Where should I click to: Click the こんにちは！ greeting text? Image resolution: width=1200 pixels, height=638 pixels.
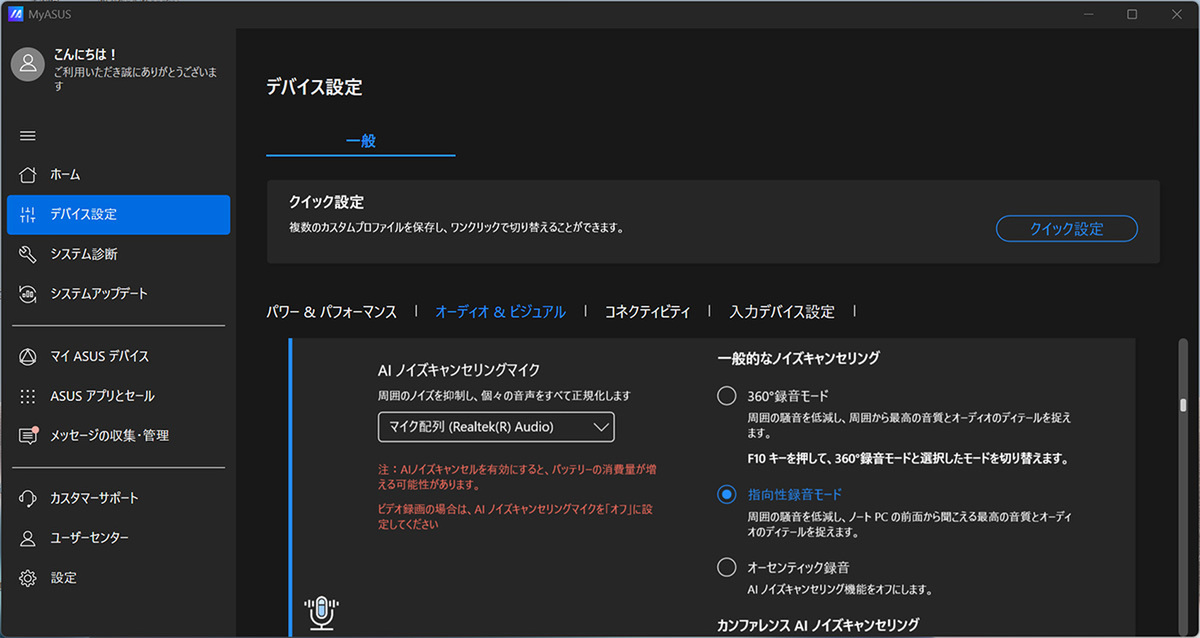click(85, 55)
